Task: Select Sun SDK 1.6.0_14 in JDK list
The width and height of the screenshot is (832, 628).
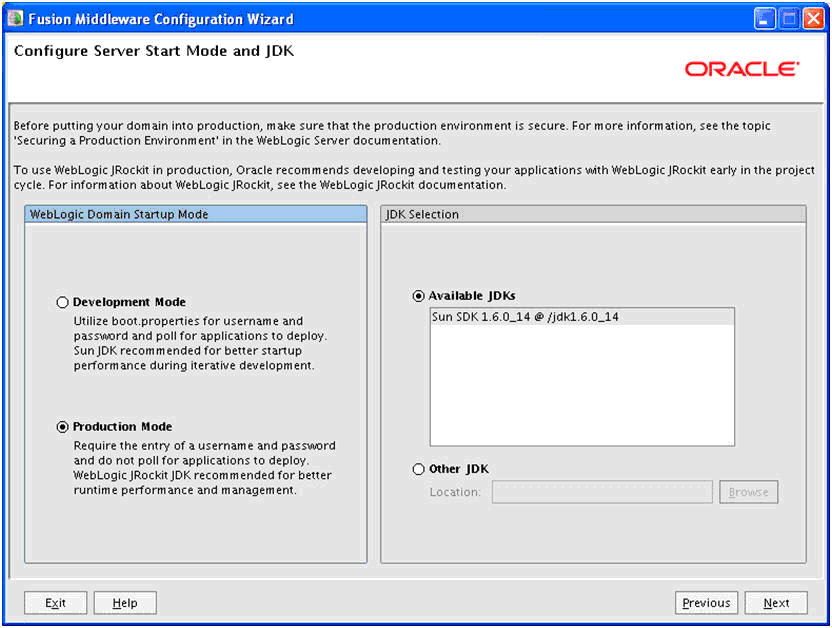Action: [582, 317]
